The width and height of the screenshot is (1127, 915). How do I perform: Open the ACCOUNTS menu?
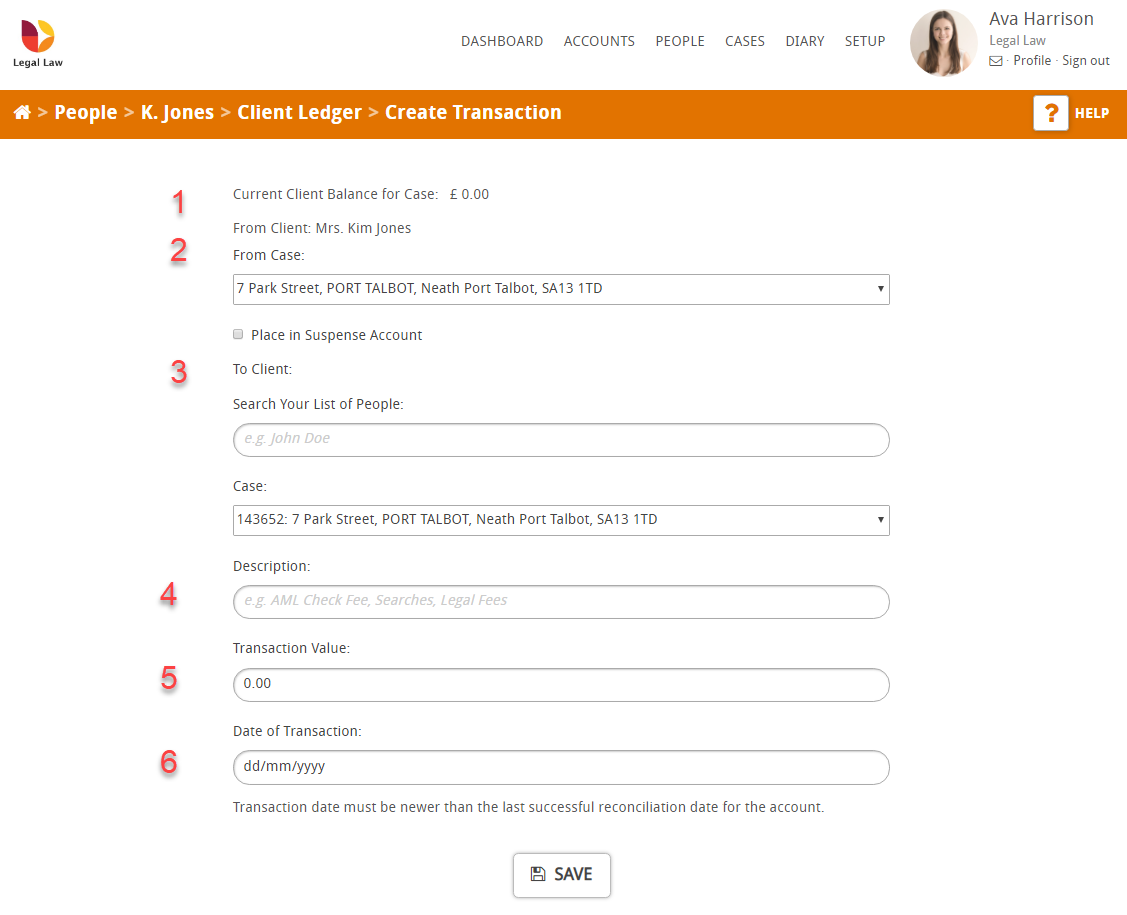point(599,41)
